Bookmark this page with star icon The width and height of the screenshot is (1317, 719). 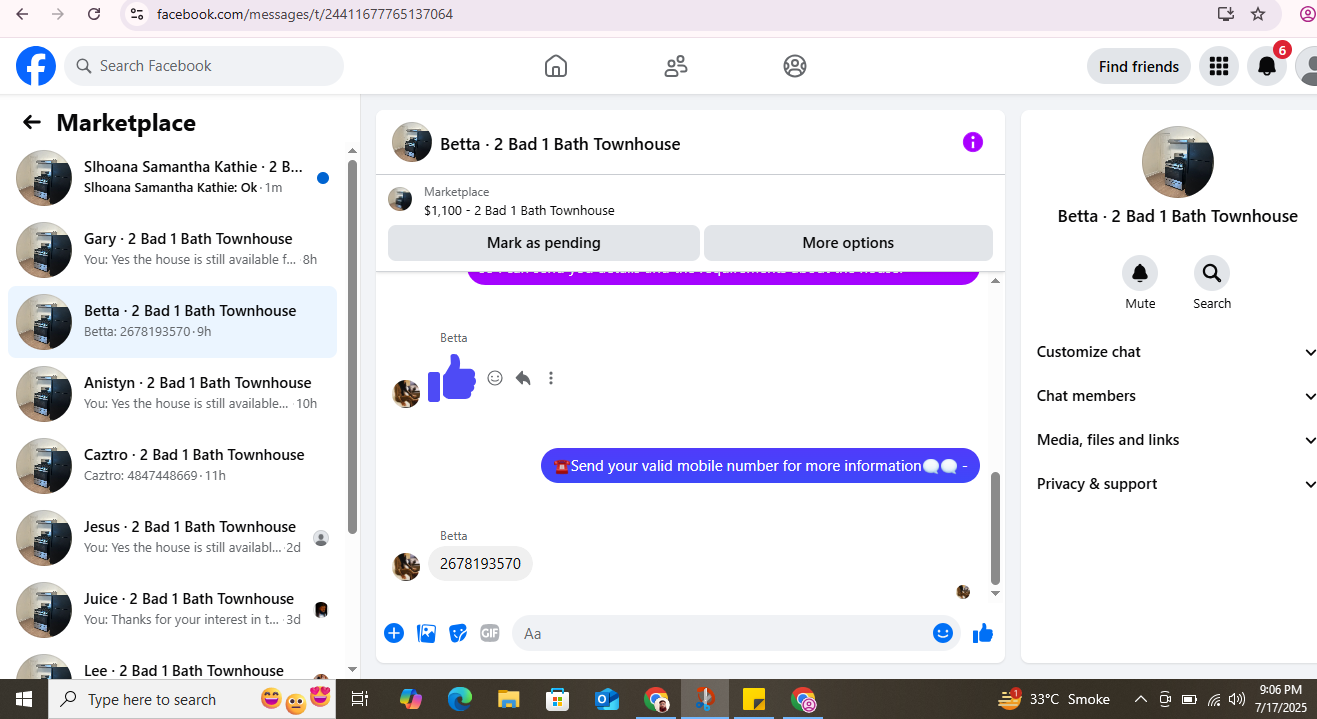pyautogui.click(x=1258, y=14)
